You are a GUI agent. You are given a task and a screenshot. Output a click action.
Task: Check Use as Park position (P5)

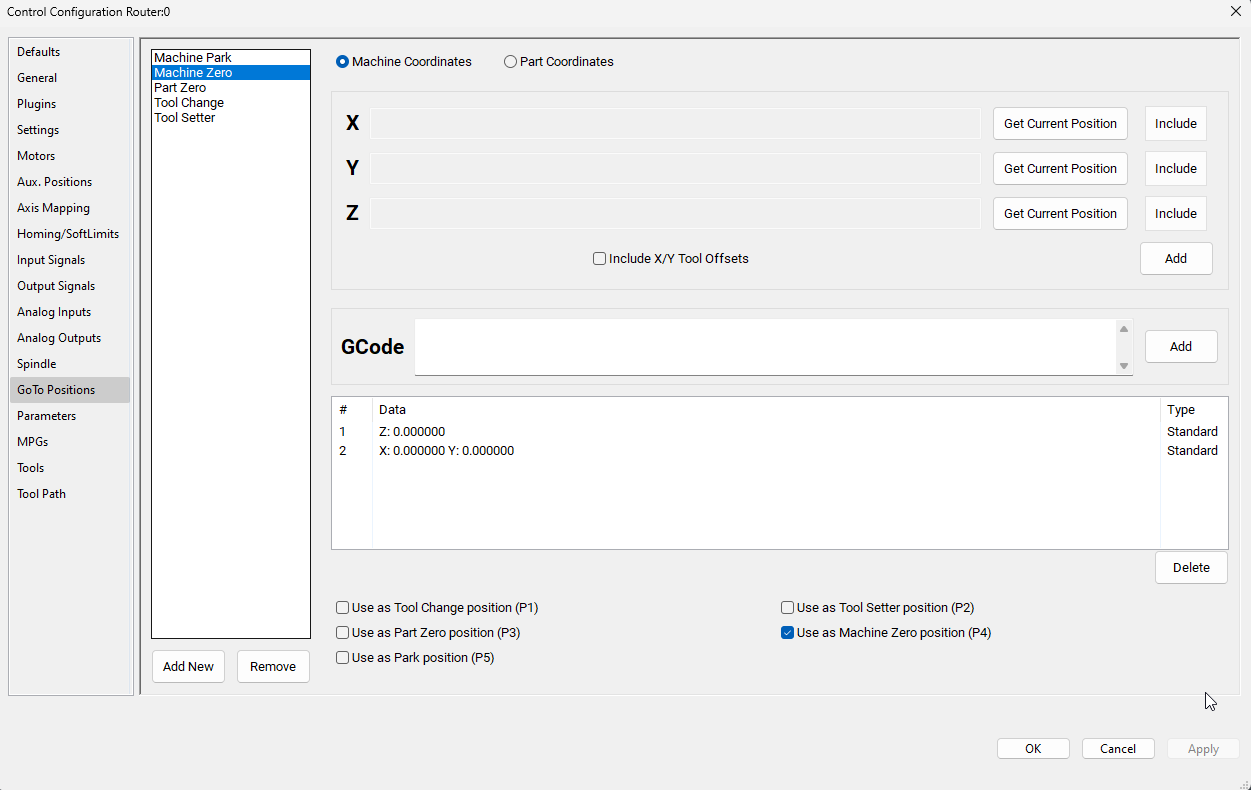point(343,658)
